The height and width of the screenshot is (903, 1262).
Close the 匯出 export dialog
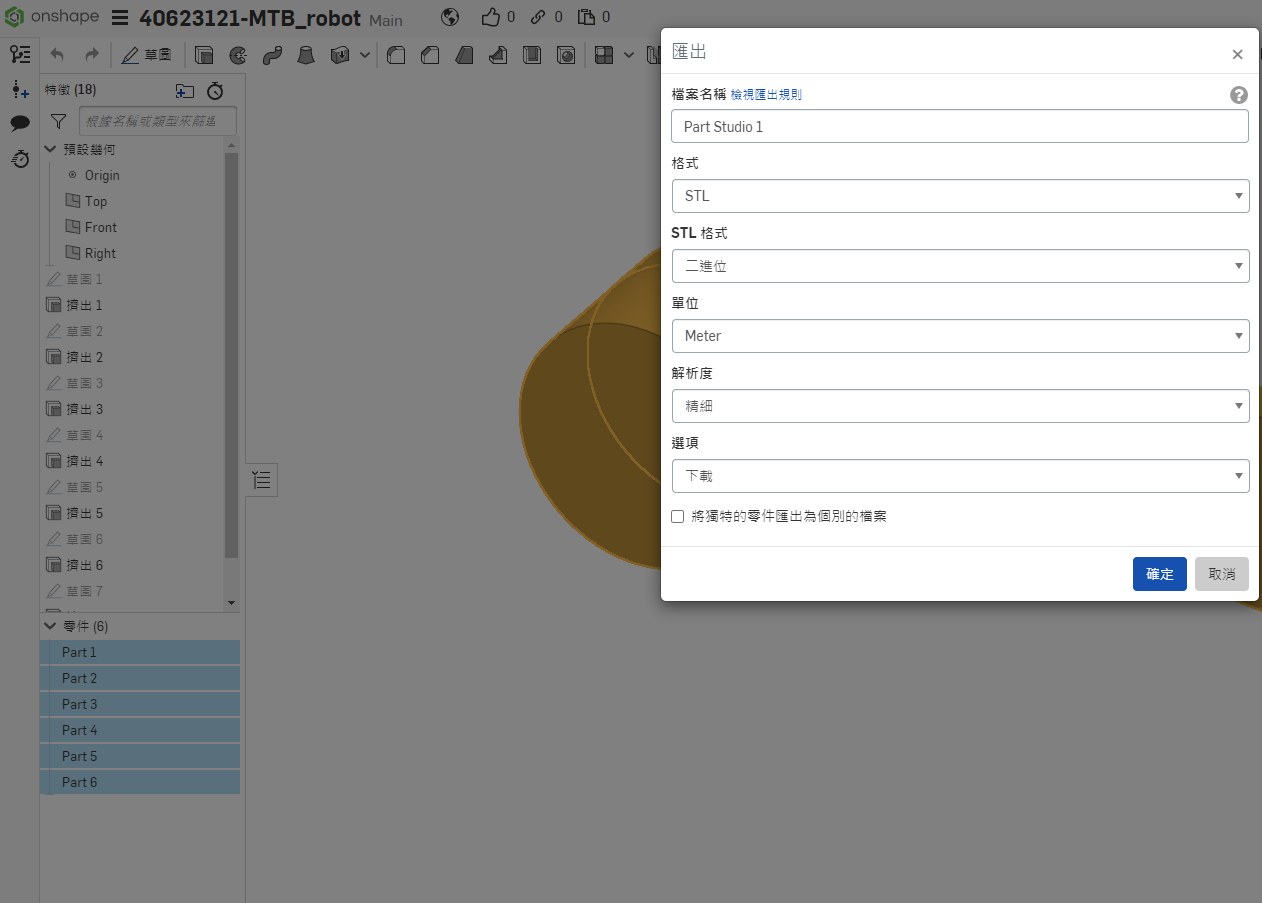click(1238, 54)
